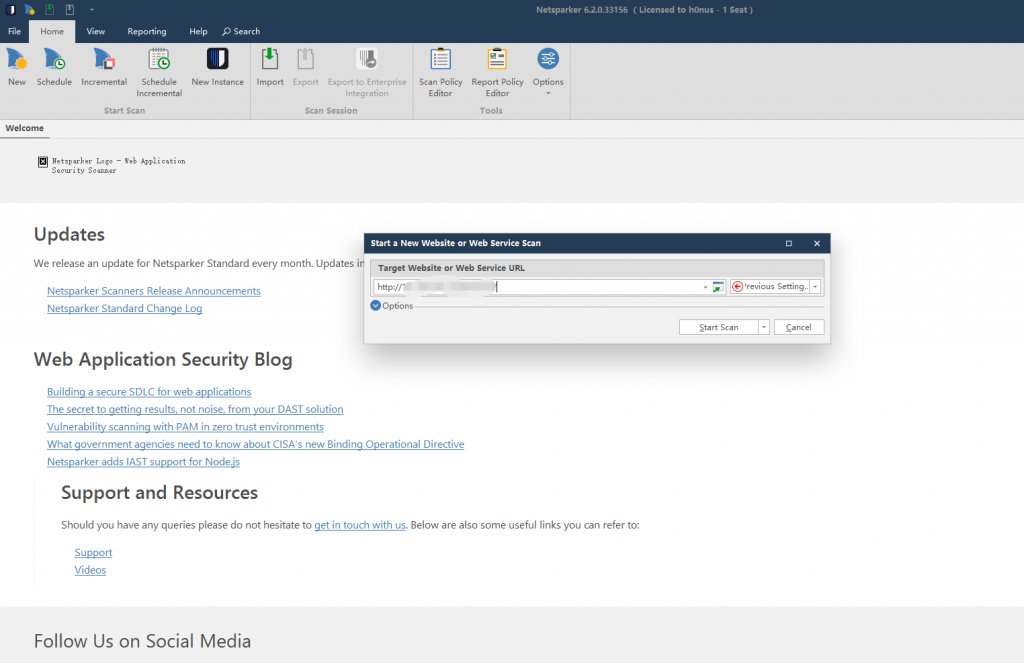The height and width of the screenshot is (663, 1024).
Task: Open quick-access toolbar customize arrow
Action: [x=91, y=10]
